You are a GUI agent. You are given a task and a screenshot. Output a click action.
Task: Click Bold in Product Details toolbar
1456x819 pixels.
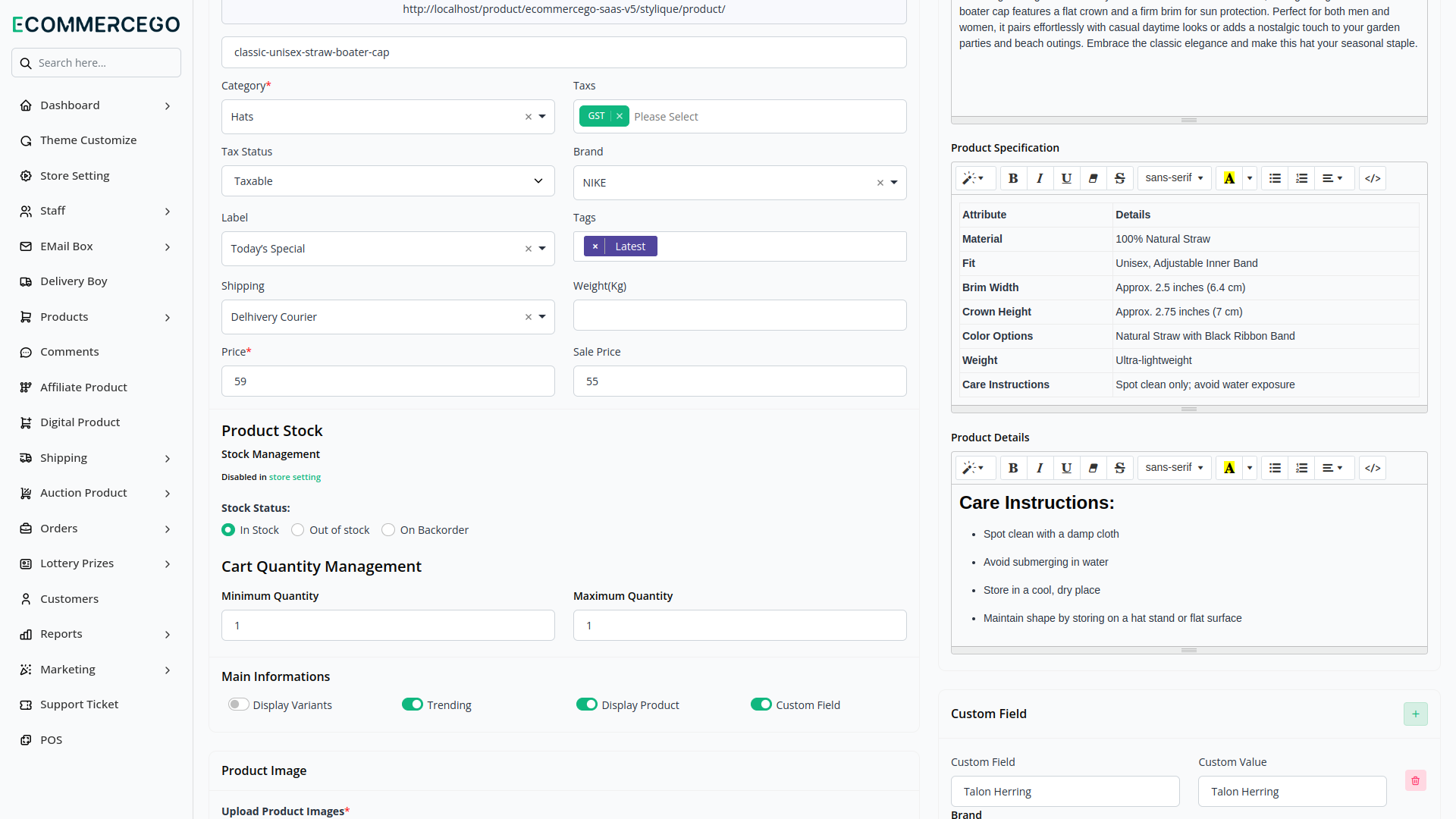coord(1013,468)
